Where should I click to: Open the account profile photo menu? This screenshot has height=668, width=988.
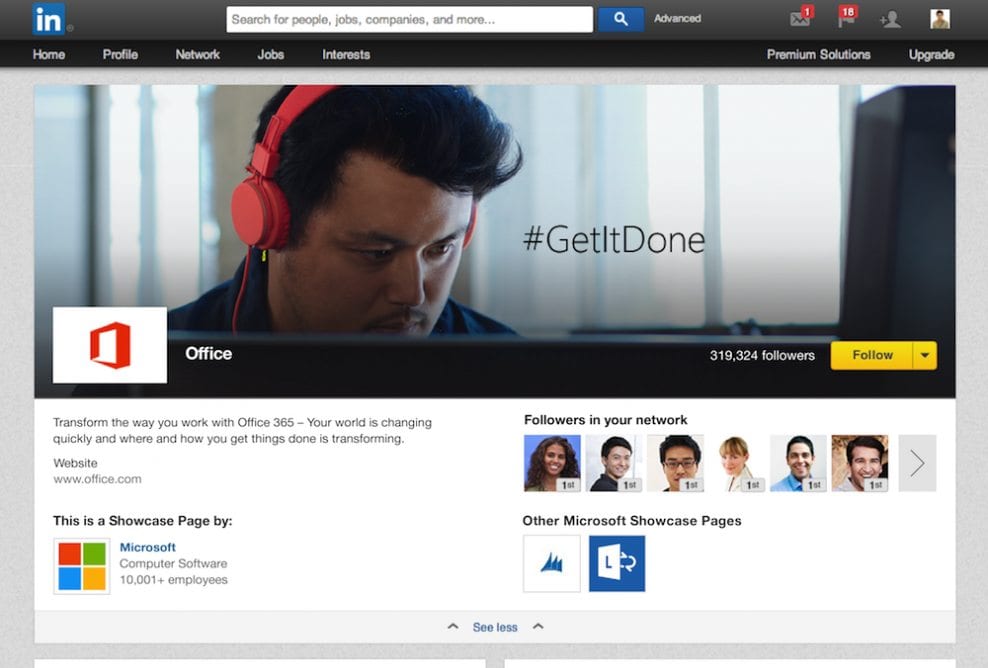pos(939,19)
